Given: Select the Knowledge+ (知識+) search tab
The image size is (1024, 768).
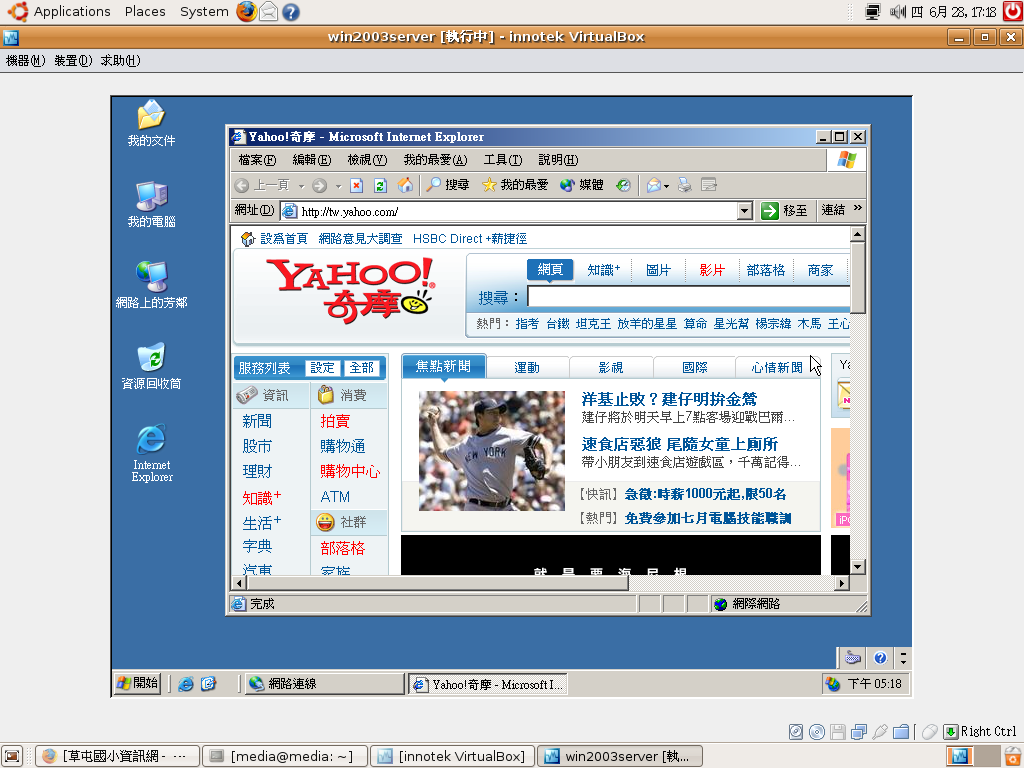Looking at the screenshot, I should point(603,270).
